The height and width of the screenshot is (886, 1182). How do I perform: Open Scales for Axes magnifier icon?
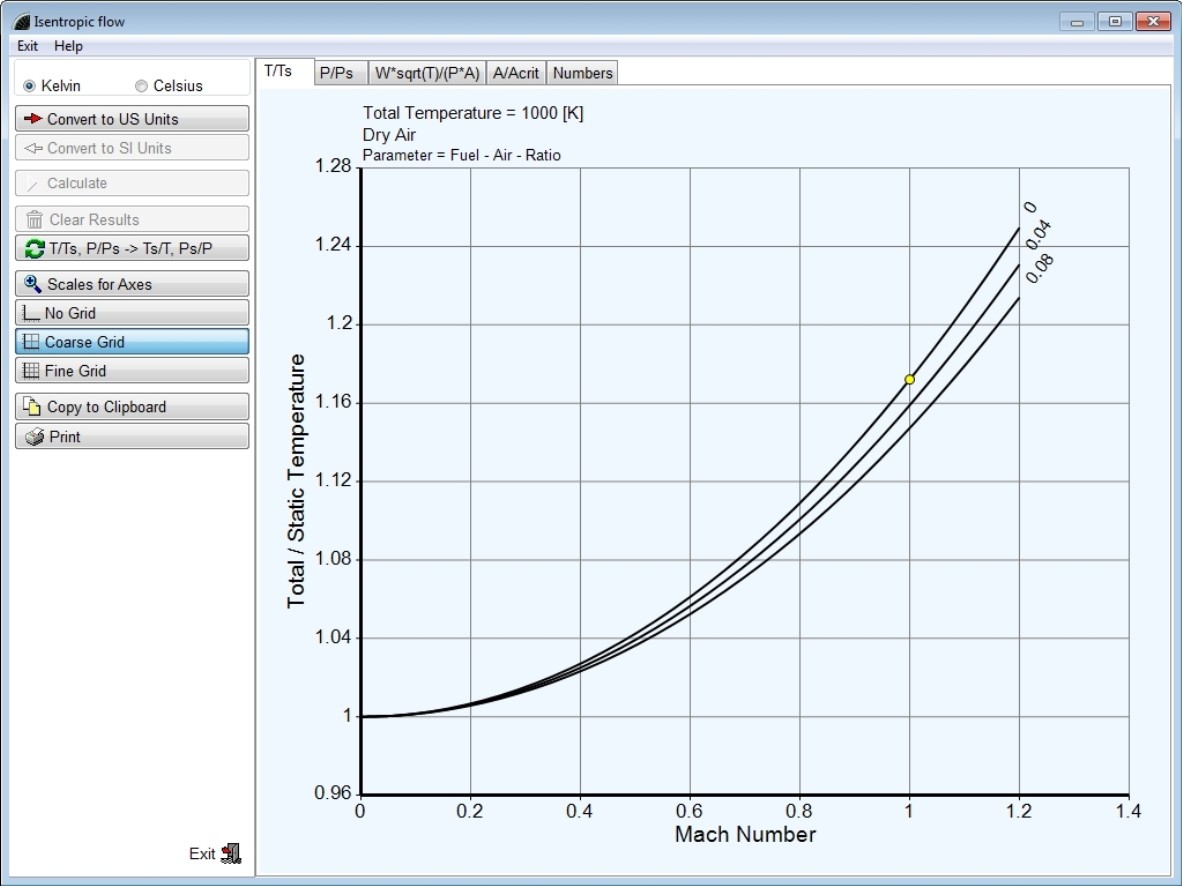33,284
